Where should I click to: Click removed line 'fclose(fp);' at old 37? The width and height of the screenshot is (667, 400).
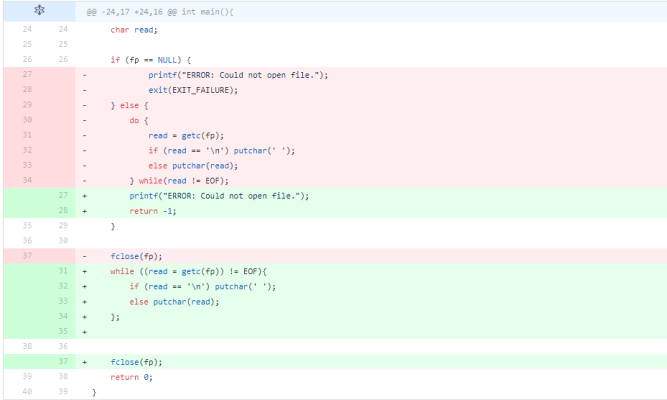click(136, 256)
